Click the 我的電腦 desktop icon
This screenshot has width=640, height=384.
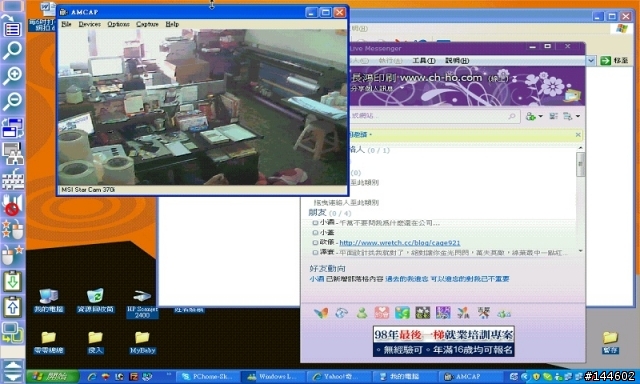49,301
